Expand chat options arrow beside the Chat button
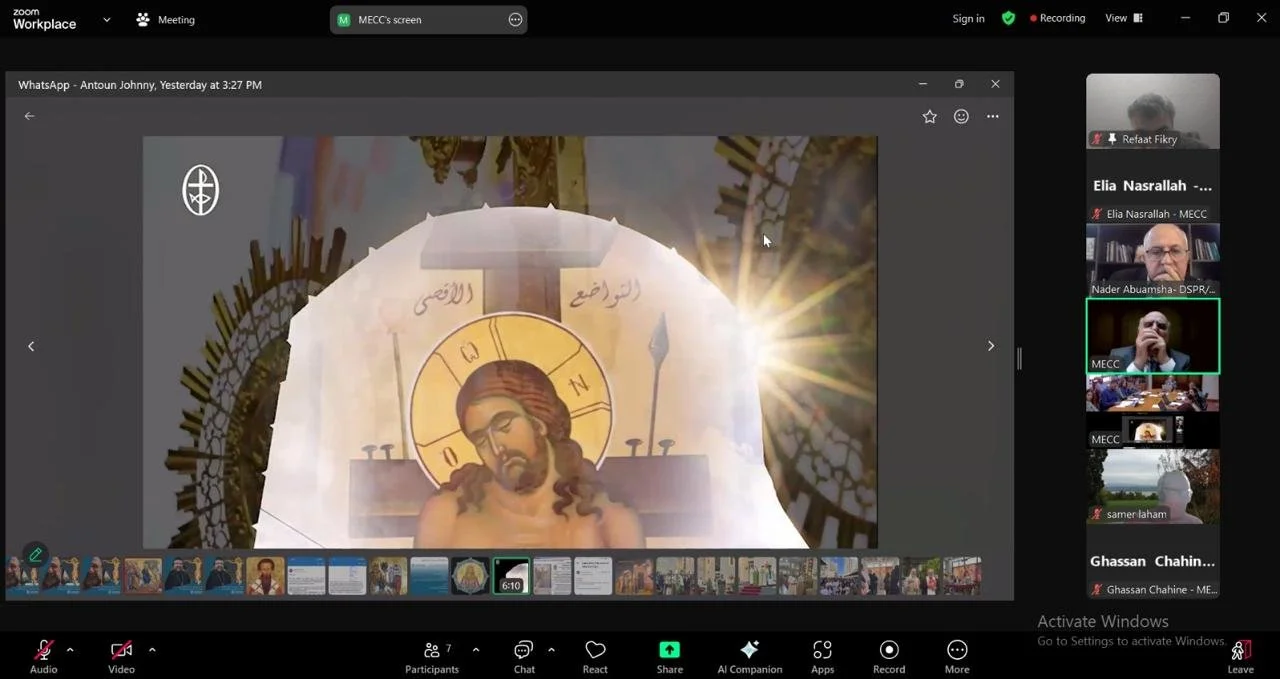The height and width of the screenshot is (679, 1280). [x=551, y=650]
